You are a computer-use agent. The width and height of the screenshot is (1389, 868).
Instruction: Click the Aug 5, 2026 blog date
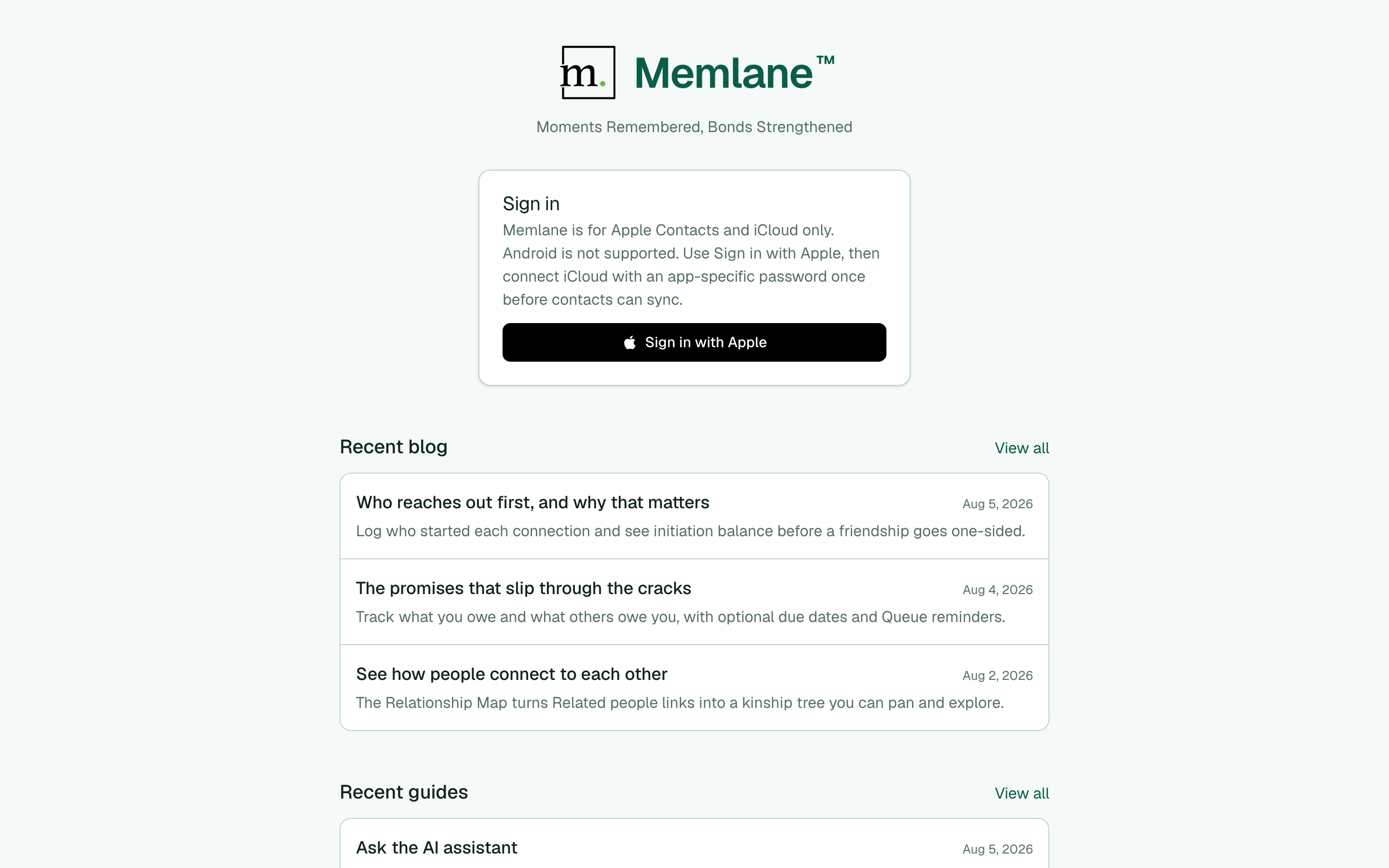(997, 504)
